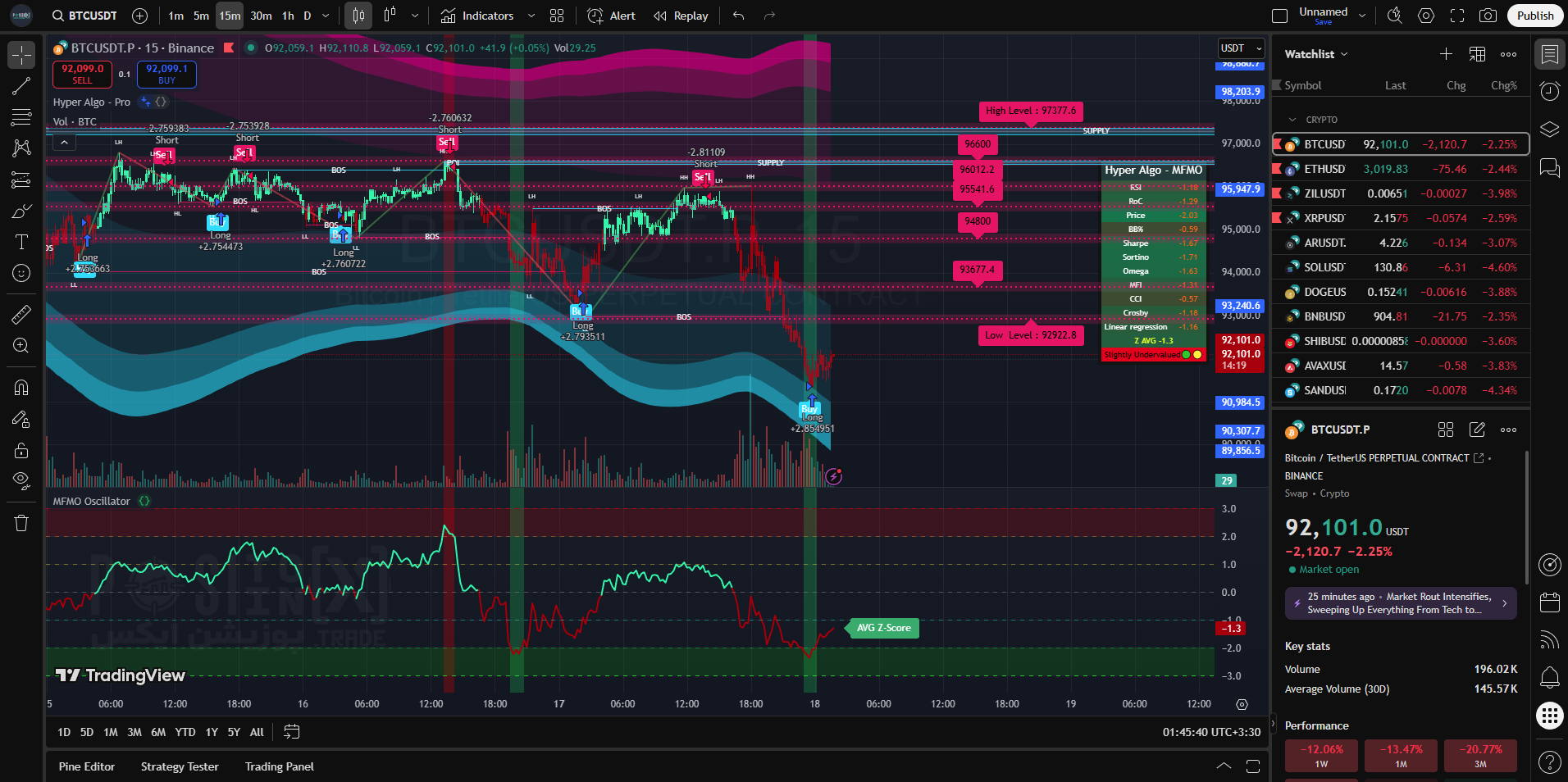The width and height of the screenshot is (1568, 782).
Task: Toggle hide all drawings eye icon
Action: 21,480
